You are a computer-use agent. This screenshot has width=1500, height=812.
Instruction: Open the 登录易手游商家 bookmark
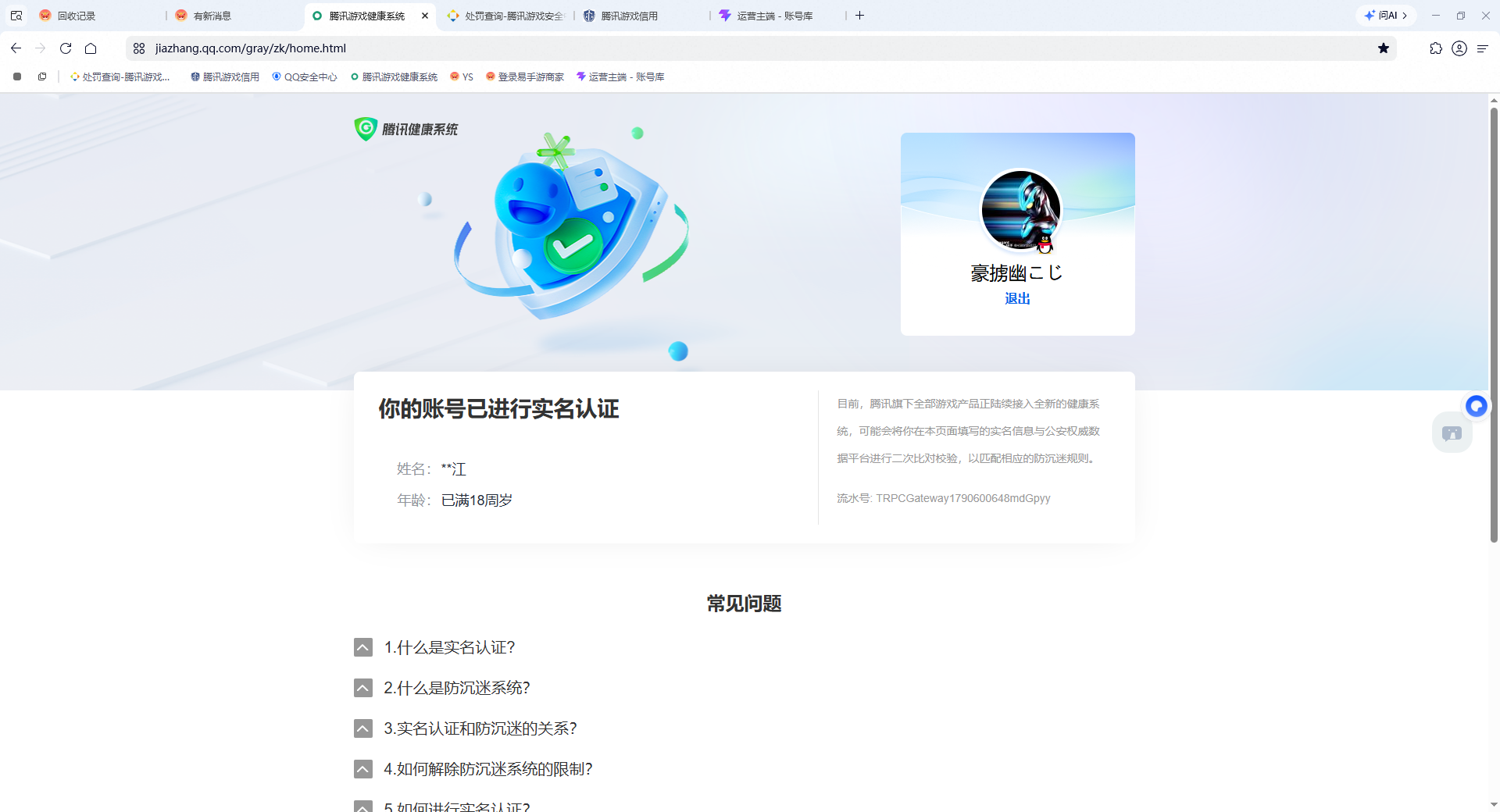(524, 77)
